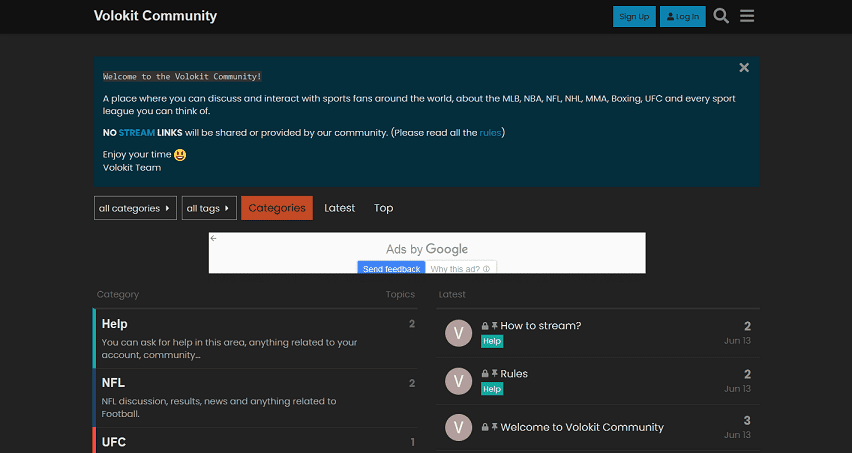Switch to the Top tab
Viewport: 852px width, 453px height.
[x=384, y=208]
